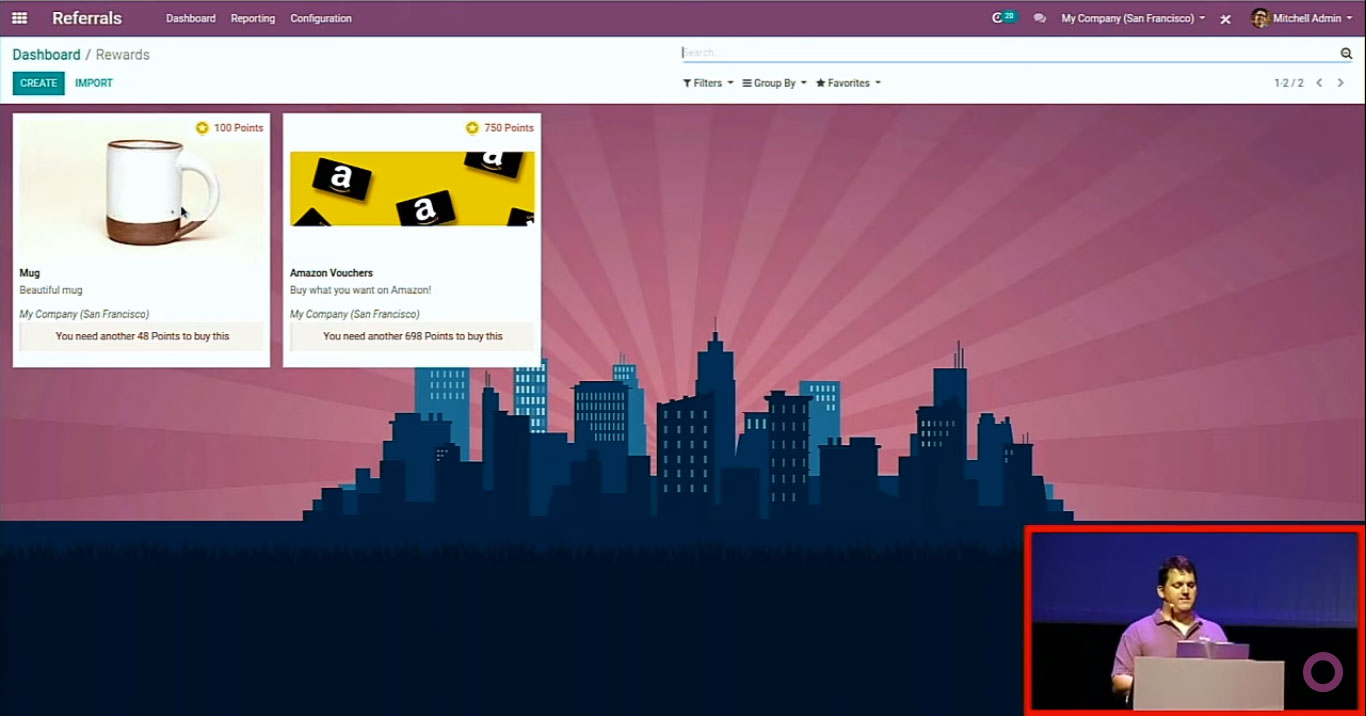This screenshot has width=1366, height=716.
Task: Open the Mitchell Admin user menu
Action: (1301, 18)
